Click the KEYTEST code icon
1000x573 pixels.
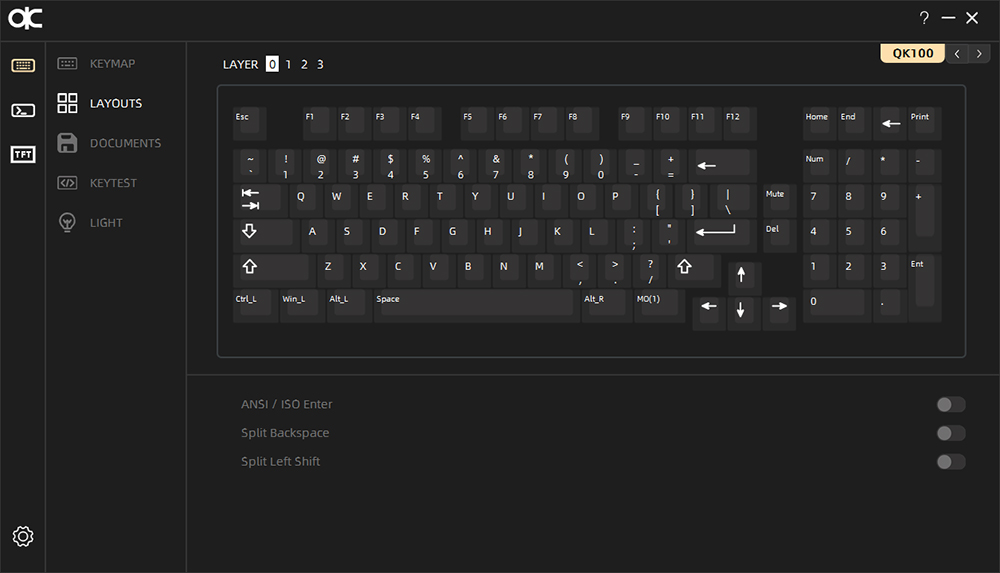(67, 182)
